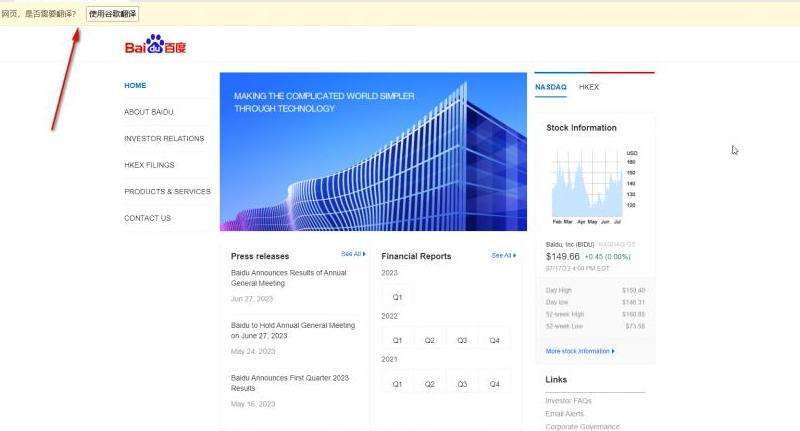Open CONTACT US menu item
The height and width of the screenshot is (431, 800).
[x=147, y=218]
